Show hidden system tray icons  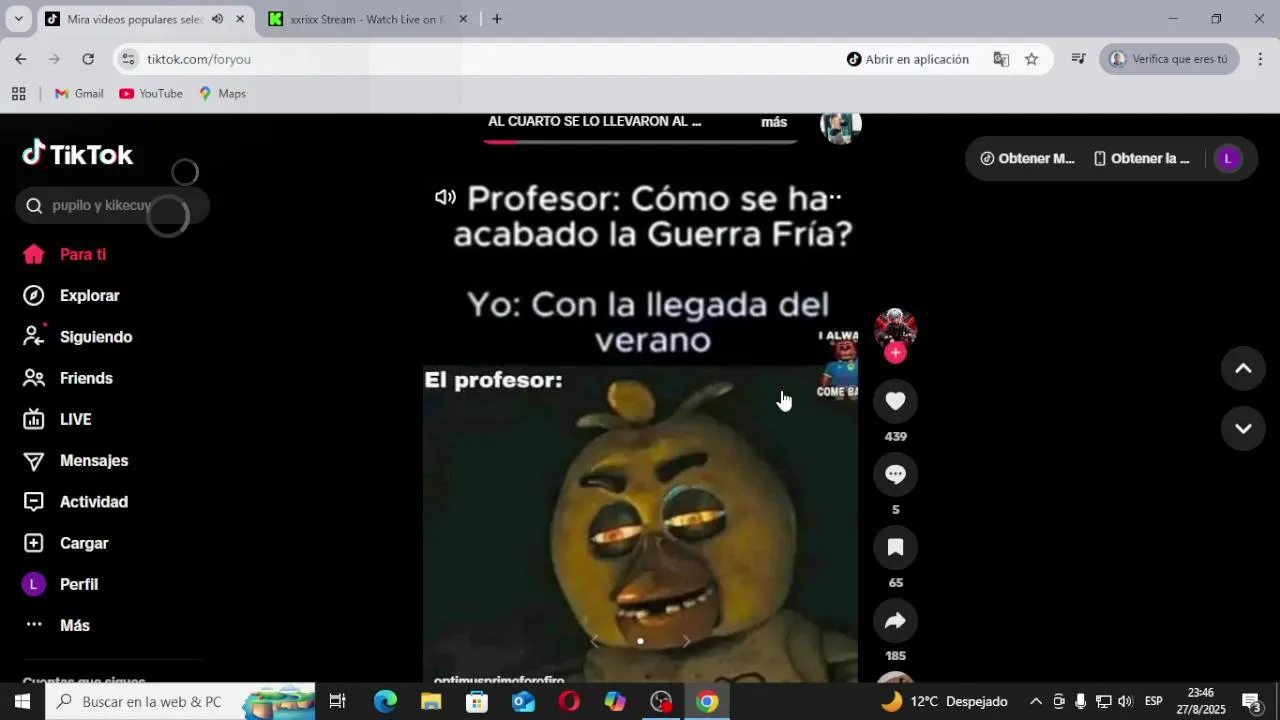[x=1036, y=702]
